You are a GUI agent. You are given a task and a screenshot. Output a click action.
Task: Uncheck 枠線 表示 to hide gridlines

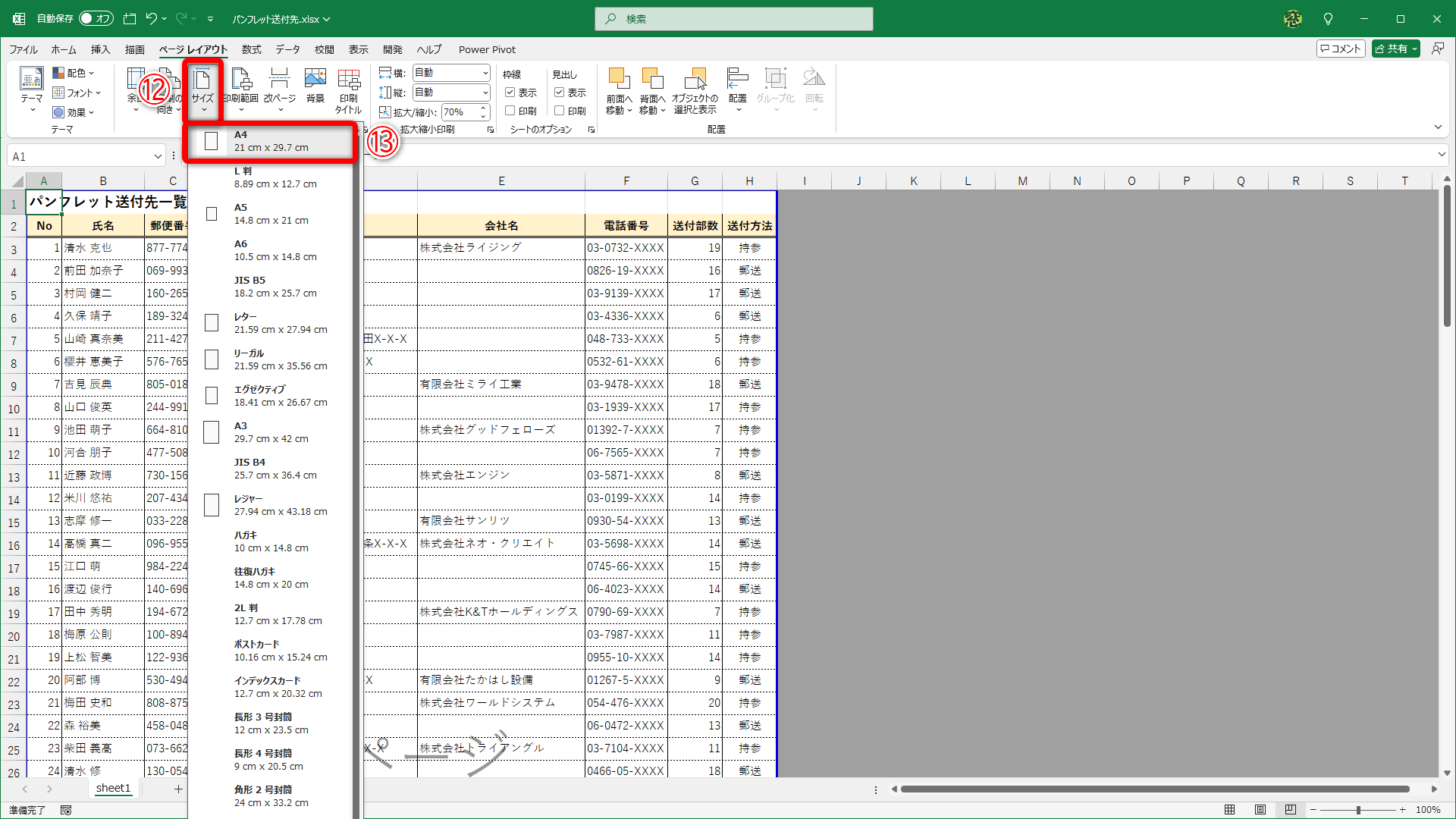point(510,93)
